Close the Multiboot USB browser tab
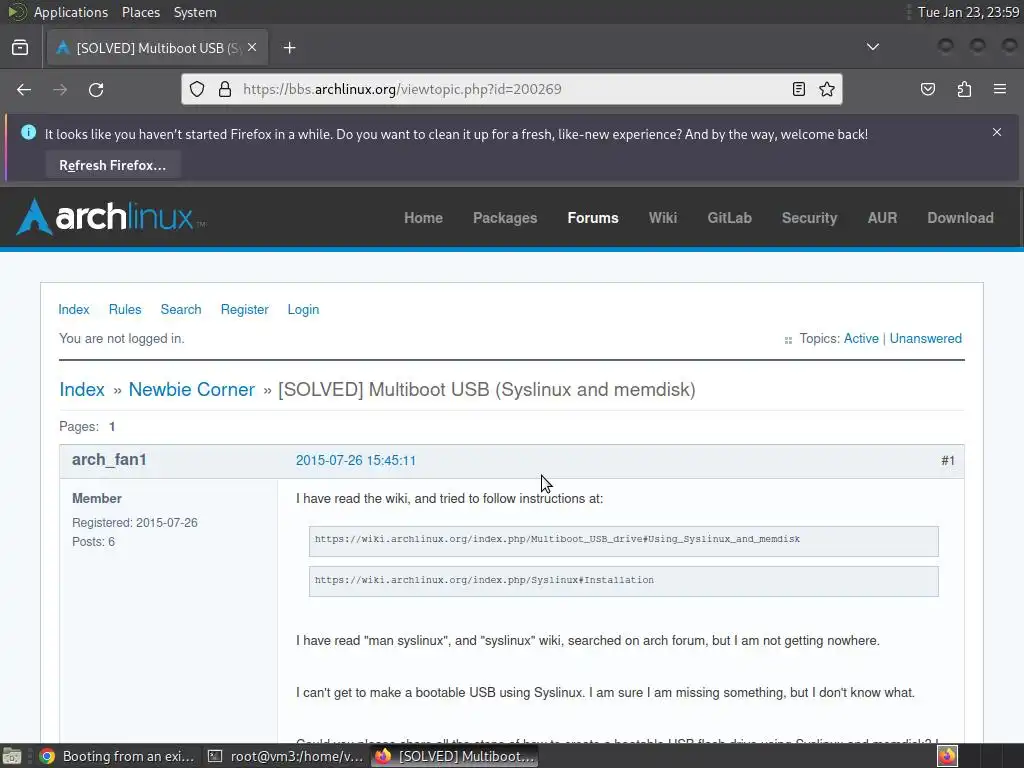The height and width of the screenshot is (768, 1024). pos(252,48)
